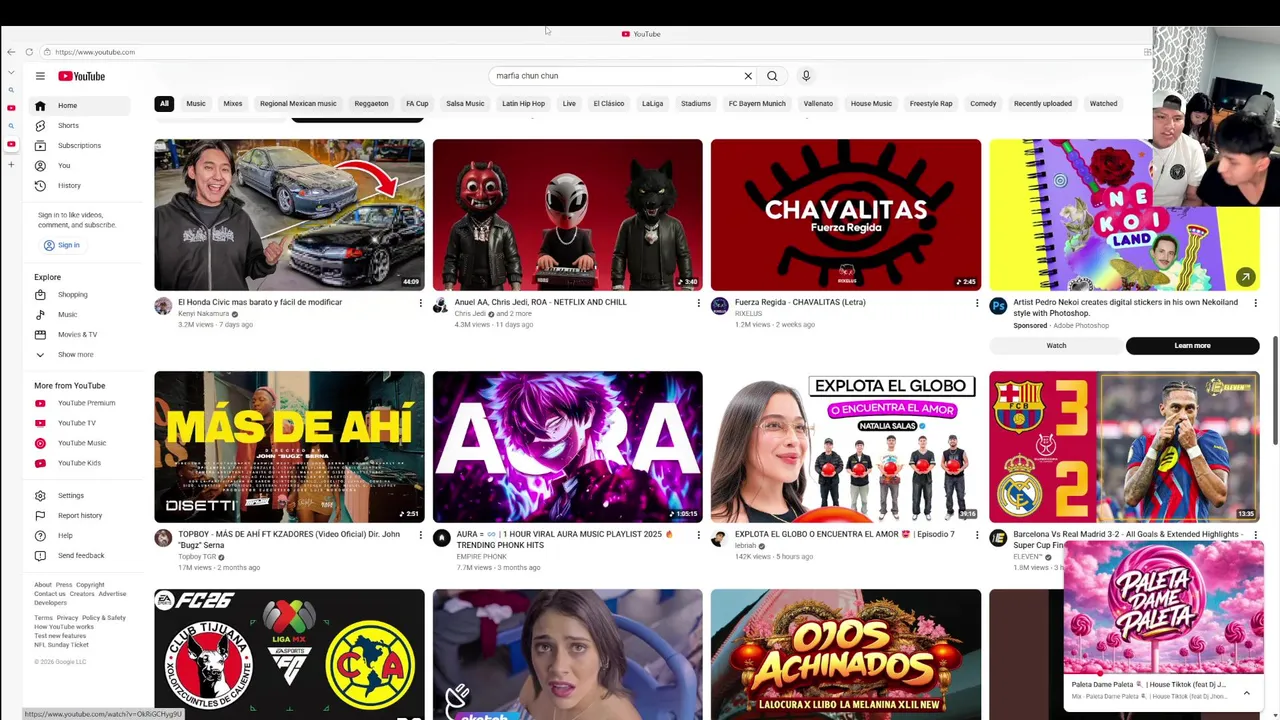
Task: Click Learn more on the Adobe ad
Action: 1192,346
